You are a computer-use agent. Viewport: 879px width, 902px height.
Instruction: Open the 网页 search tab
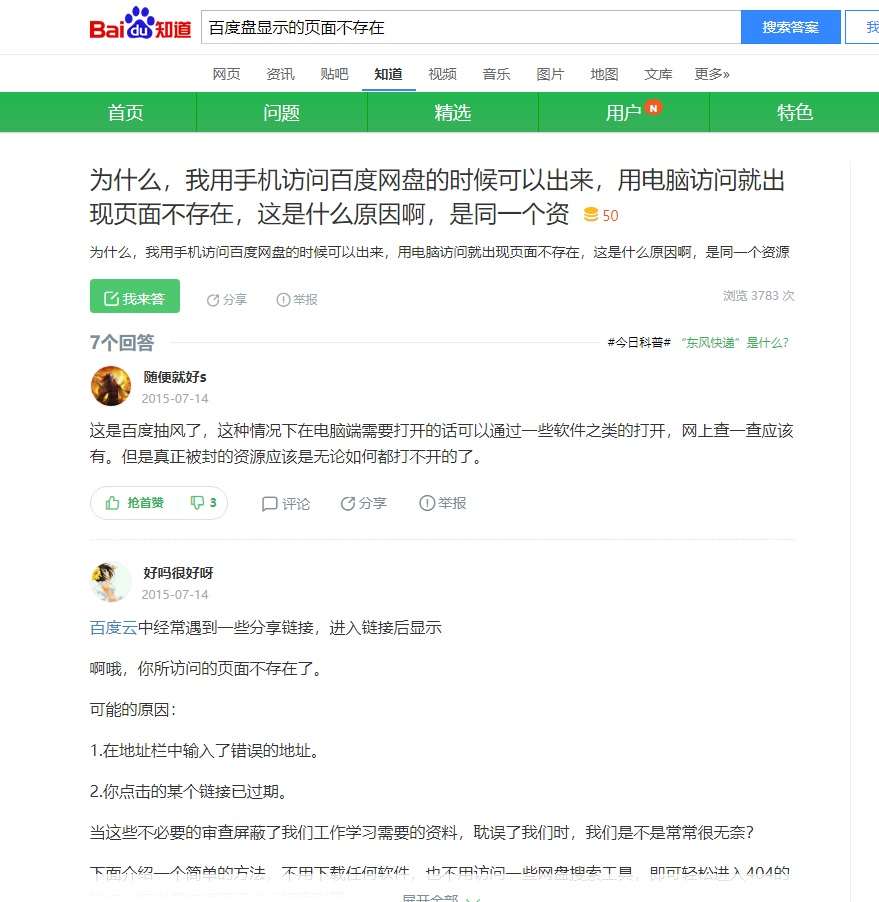pos(227,74)
